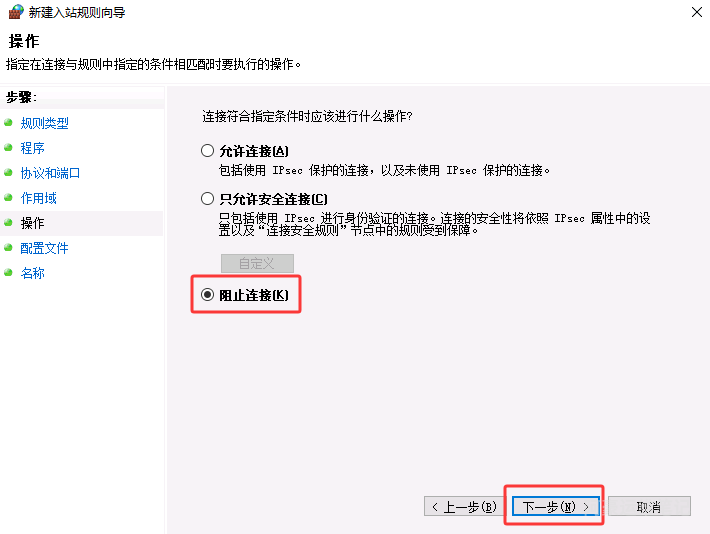The height and width of the screenshot is (534, 710).
Task: Click the green bullet beside 名称
Action: click(x=8, y=272)
